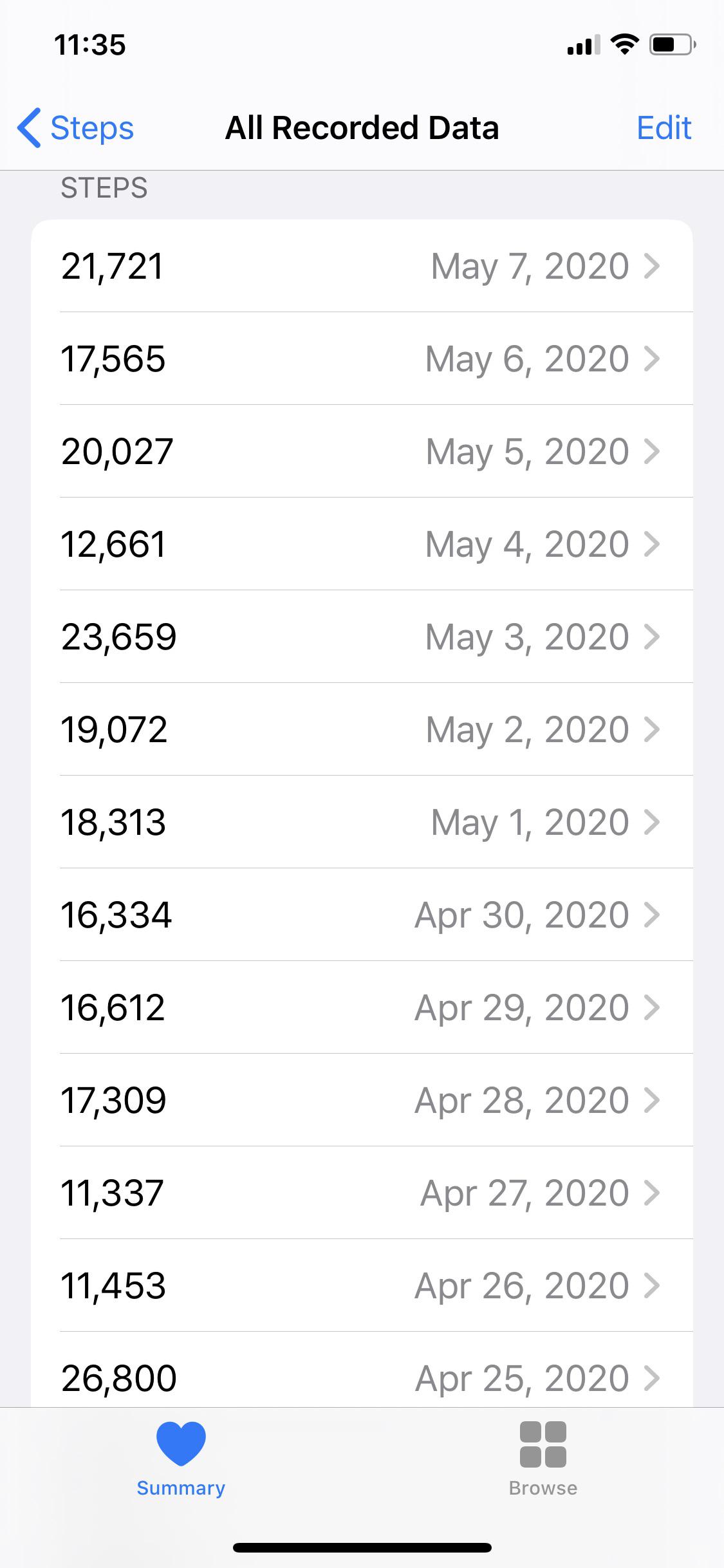This screenshot has height=1568, width=724.
Task: Tap the Summary heart icon
Action: pyautogui.click(x=181, y=1443)
